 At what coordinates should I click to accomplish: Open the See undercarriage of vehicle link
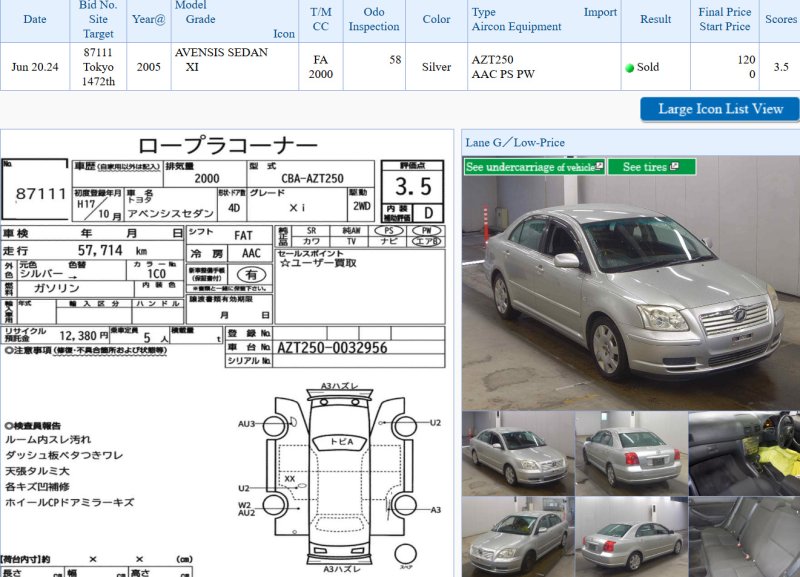pos(529,167)
